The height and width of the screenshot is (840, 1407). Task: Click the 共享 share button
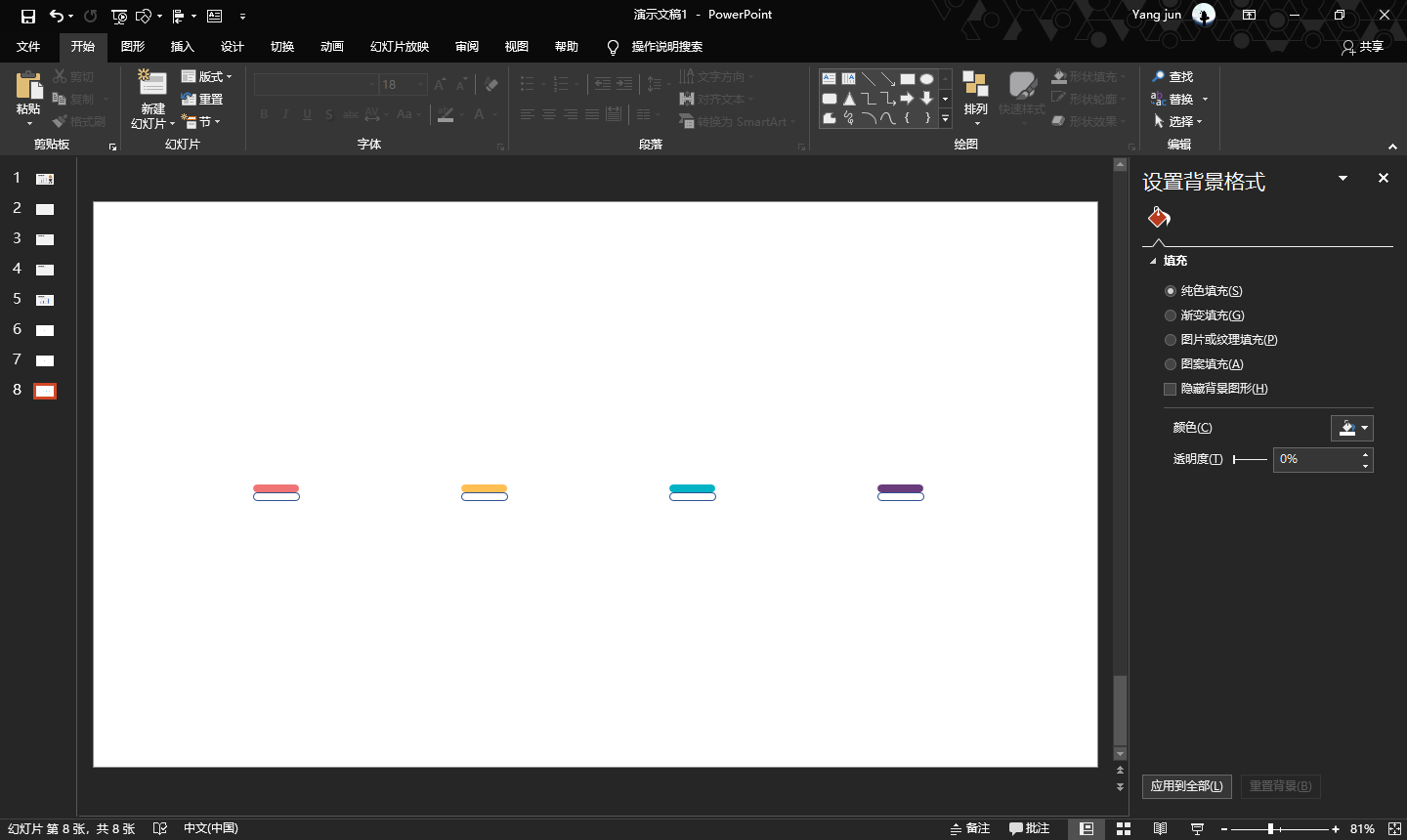1363,47
